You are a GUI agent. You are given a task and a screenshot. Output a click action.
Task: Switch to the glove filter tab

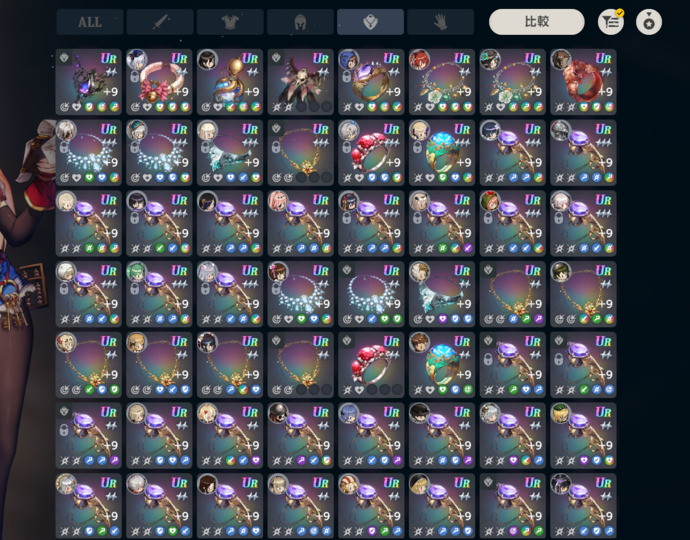(x=440, y=22)
